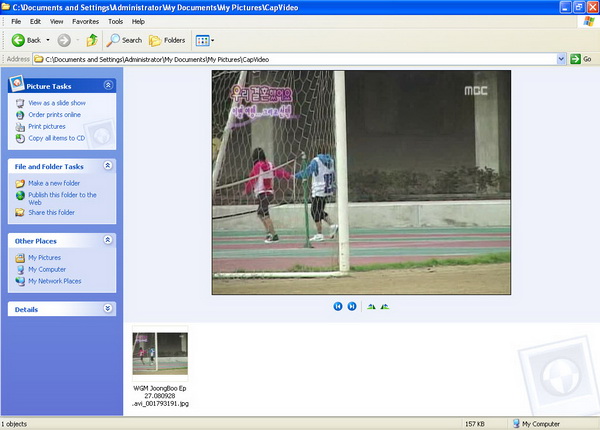Image resolution: width=600 pixels, height=430 pixels.
Task: Open the Search pane
Action: coord(124,40)
